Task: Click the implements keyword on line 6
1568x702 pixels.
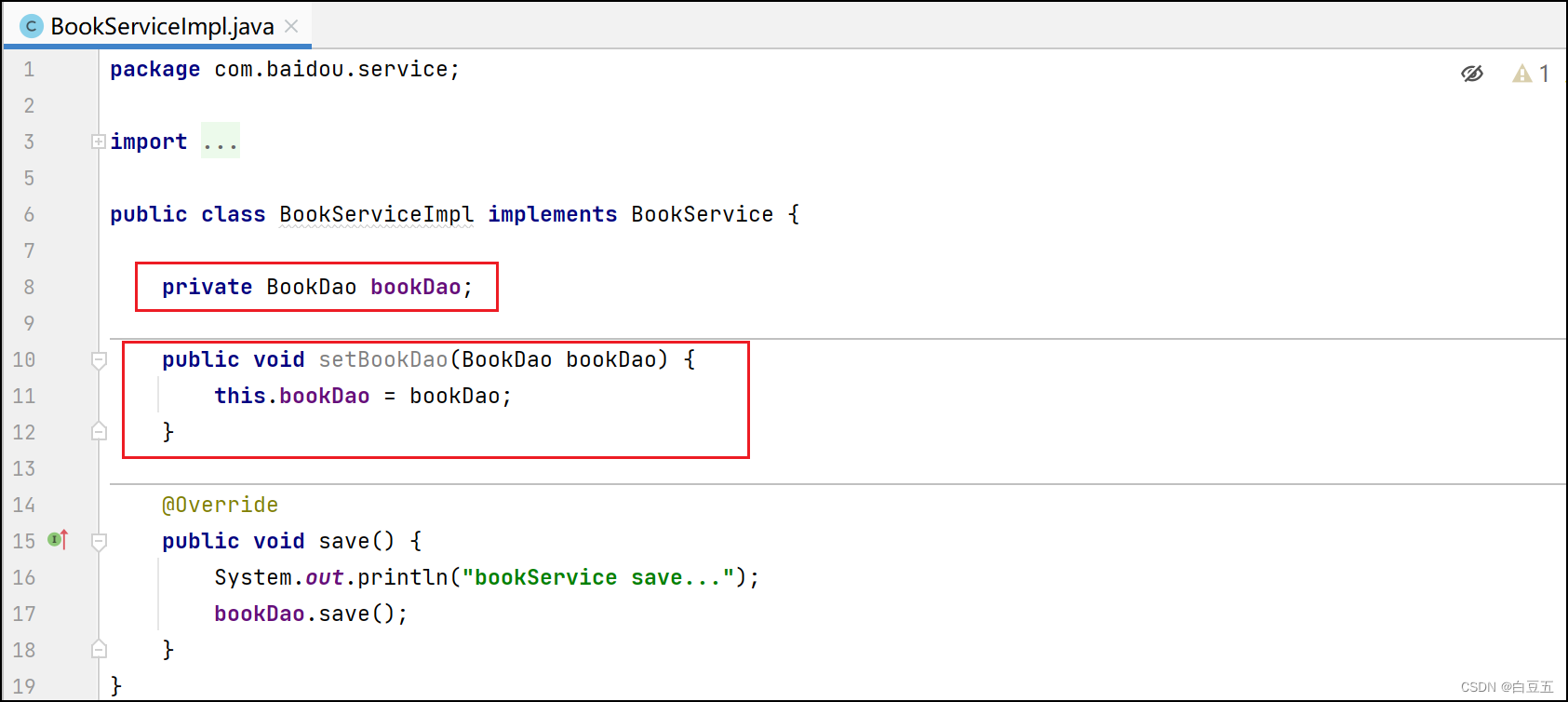Action: (553, 215)
